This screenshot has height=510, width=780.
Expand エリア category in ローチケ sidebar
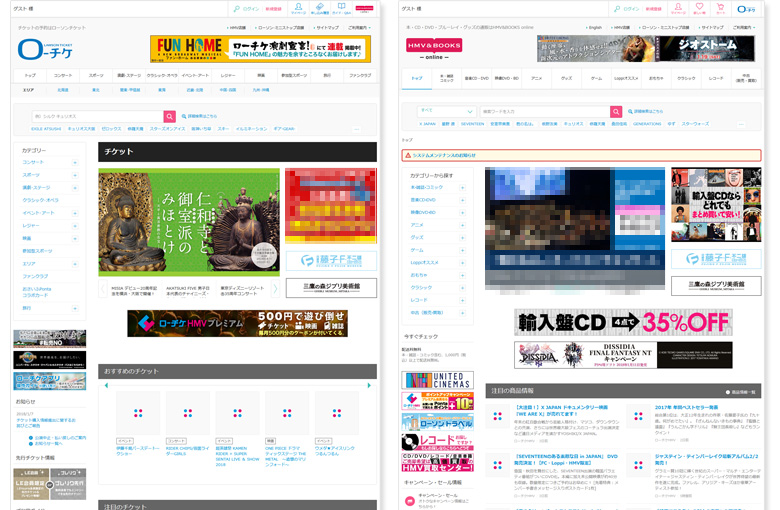(x=75, y=264)
